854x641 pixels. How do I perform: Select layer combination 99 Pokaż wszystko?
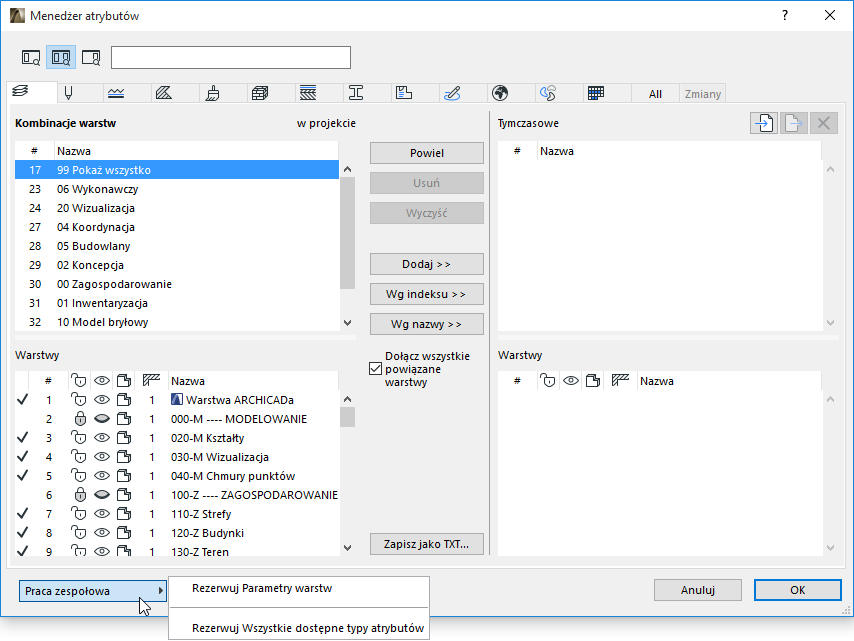(x=177, y=170)
